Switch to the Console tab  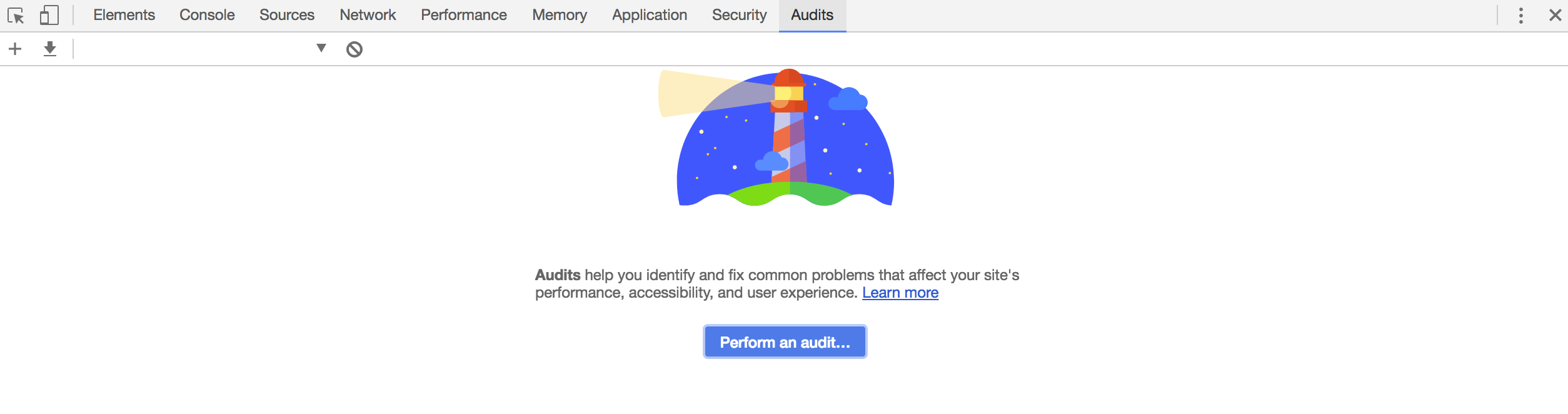pos(207,15)
